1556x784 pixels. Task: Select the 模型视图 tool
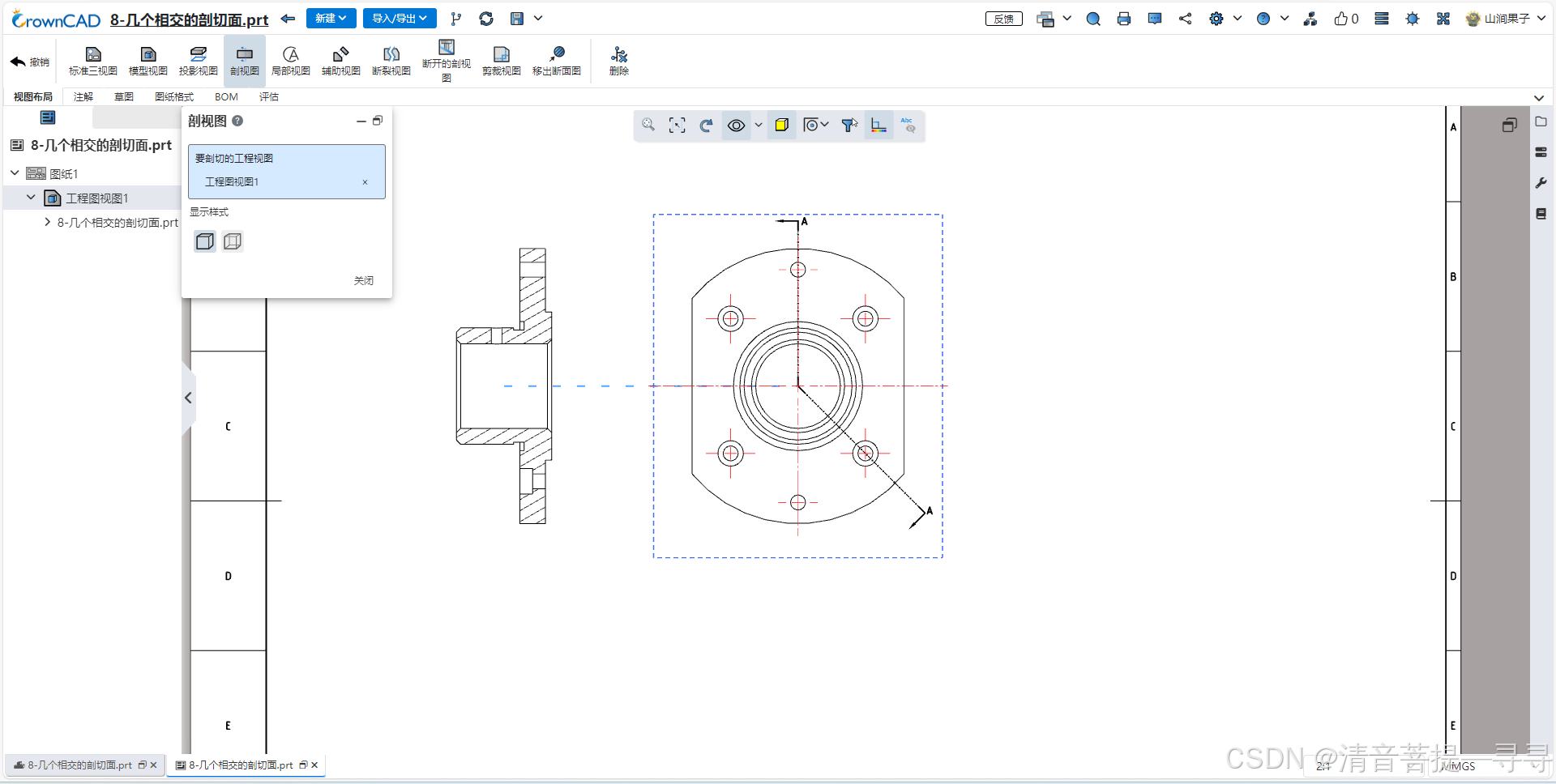pyautogui.click(x=148, y=61)
